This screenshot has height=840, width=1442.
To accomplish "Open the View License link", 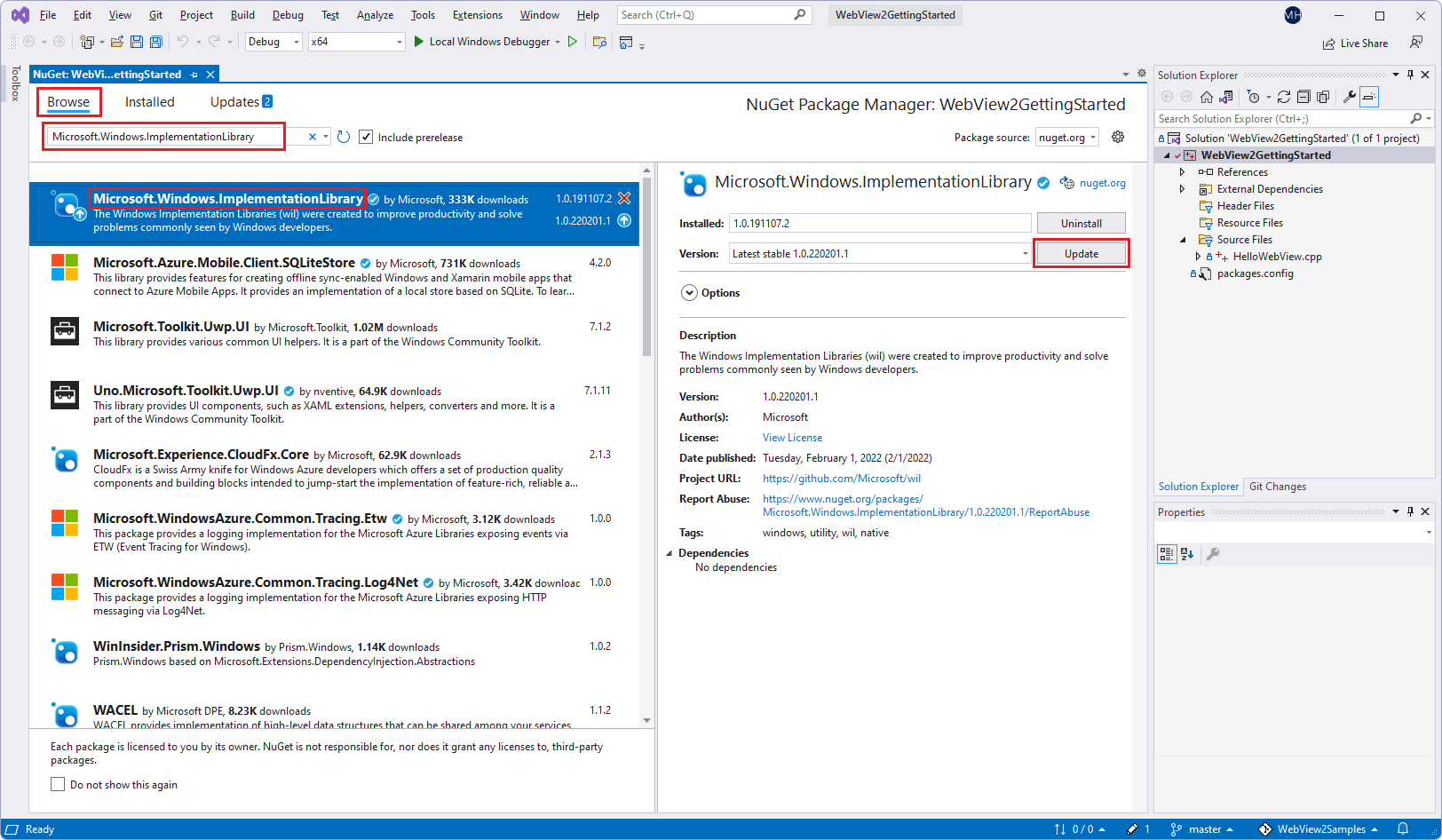I will coord(791,437).
